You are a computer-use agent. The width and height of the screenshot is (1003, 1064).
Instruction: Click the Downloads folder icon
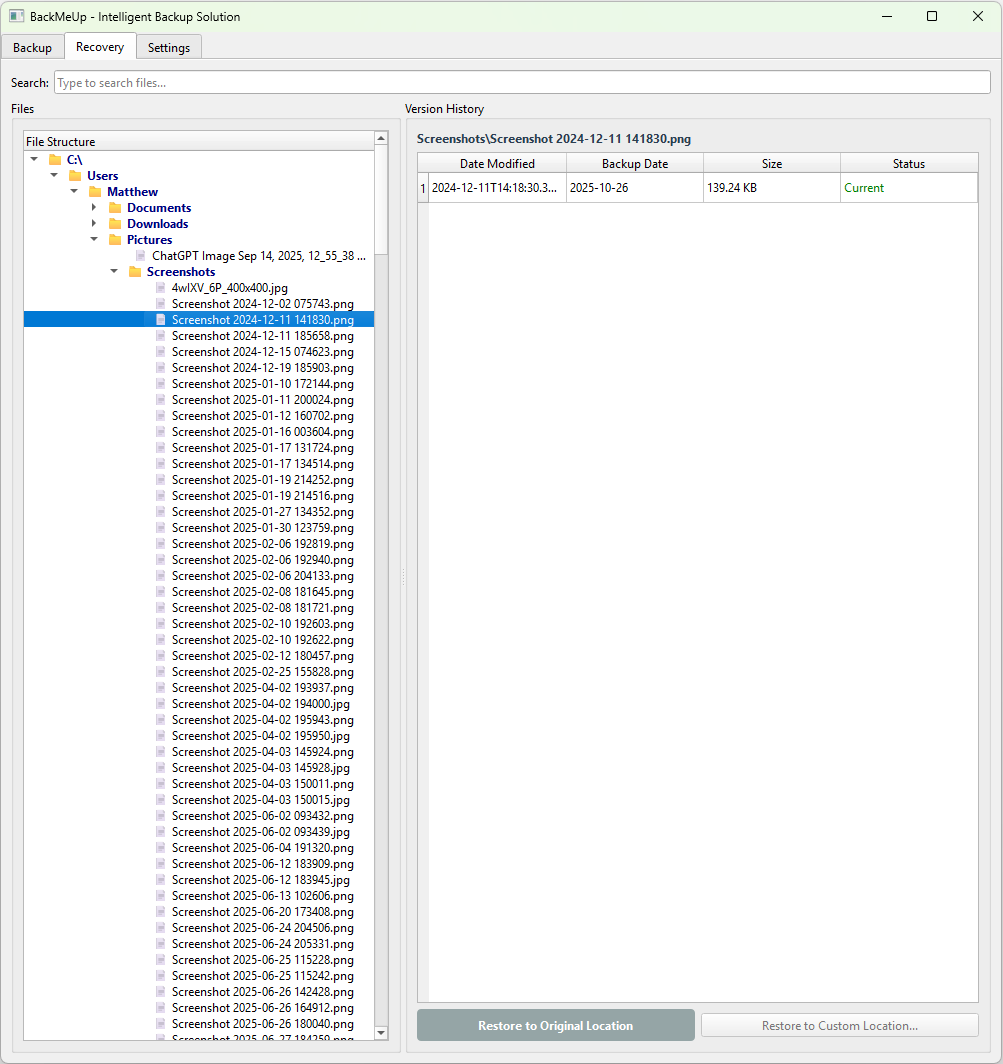tap(115, 224)
